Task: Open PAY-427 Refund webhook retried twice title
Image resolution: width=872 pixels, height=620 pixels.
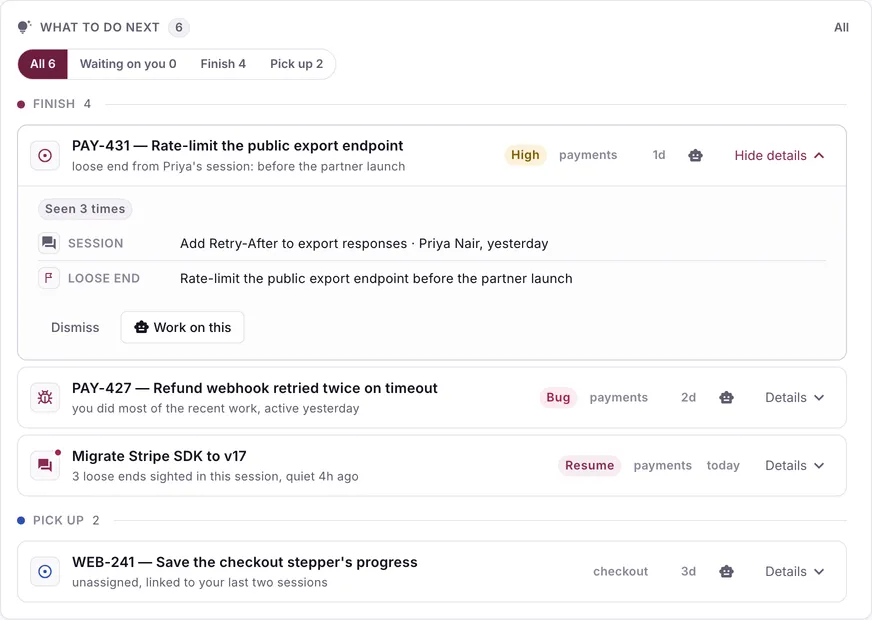Action: [255, 388]
